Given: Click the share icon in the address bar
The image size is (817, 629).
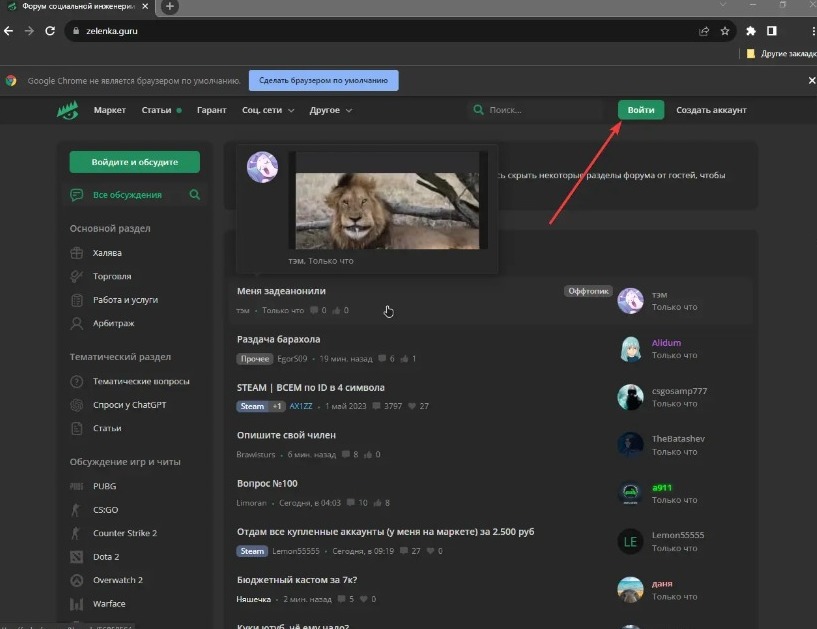Looking at the screenshot, I should 705,31.
